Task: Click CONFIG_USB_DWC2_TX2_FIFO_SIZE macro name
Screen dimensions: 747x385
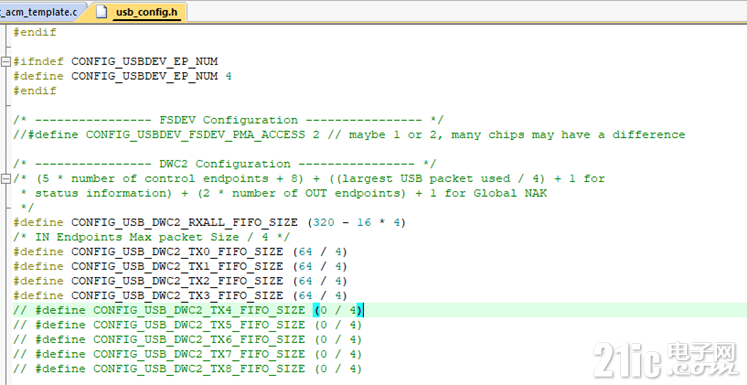Action: point(177,281)
